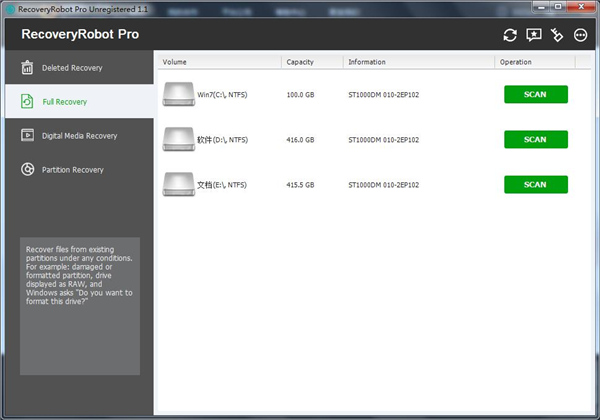The height and width of the screenshot is (420, 600).
Task: Click the 415.5 GB capacity value
Action: 300,185
